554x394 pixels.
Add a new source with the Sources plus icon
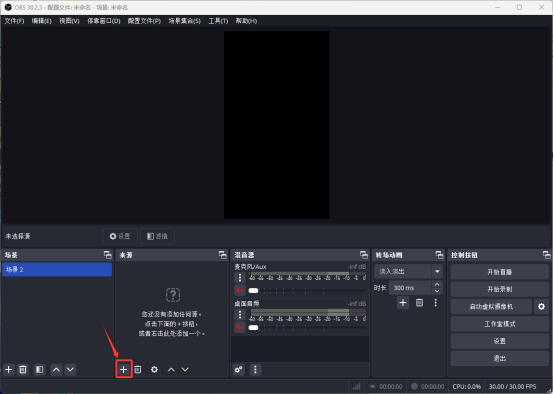[x=123, y=370]
